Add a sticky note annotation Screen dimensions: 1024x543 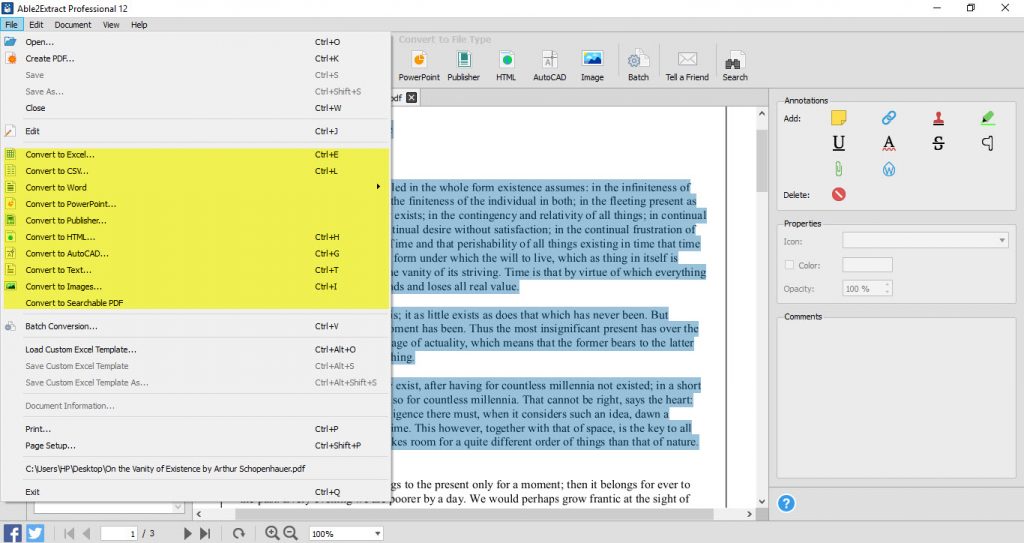click(839, 118)
